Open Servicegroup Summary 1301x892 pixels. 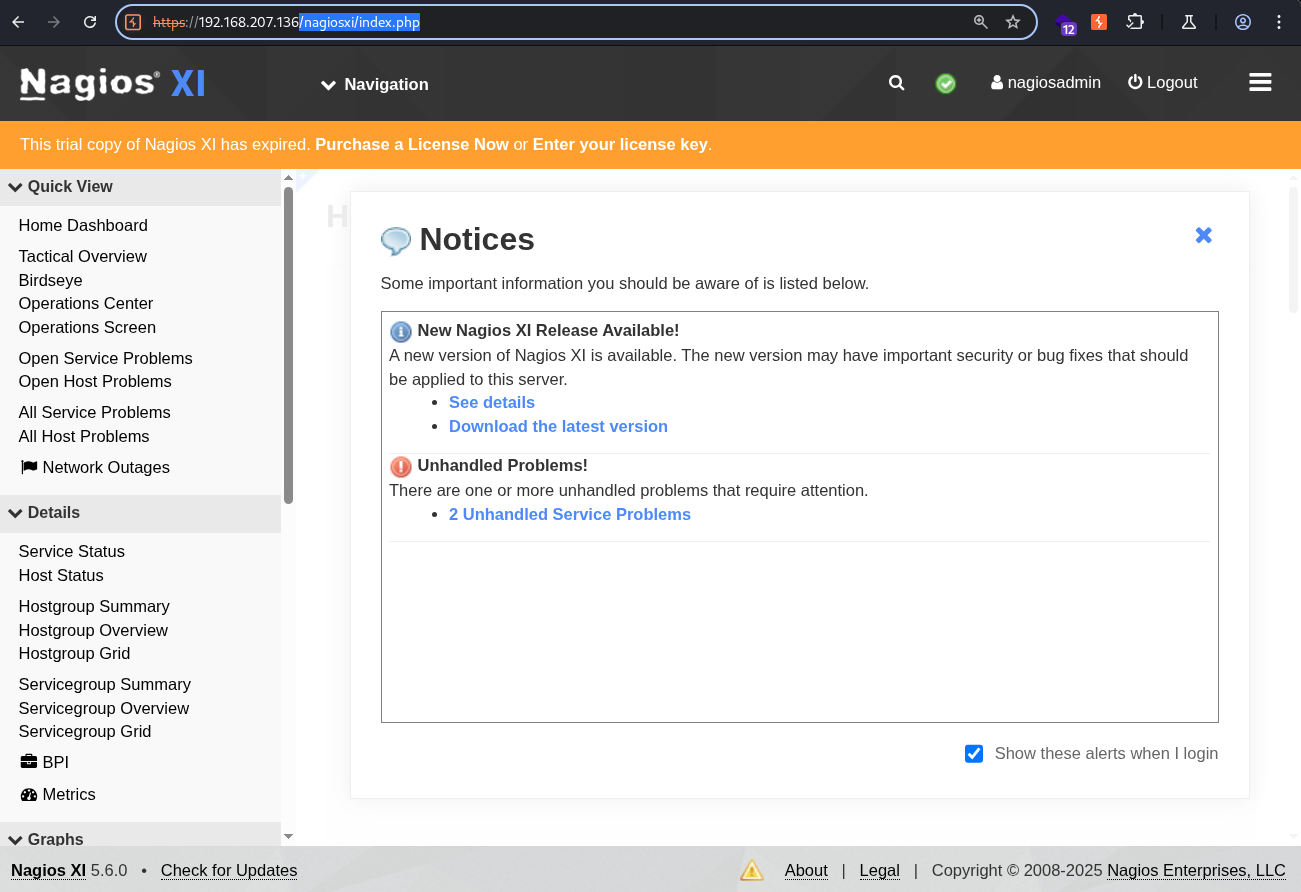click(104, 684)
